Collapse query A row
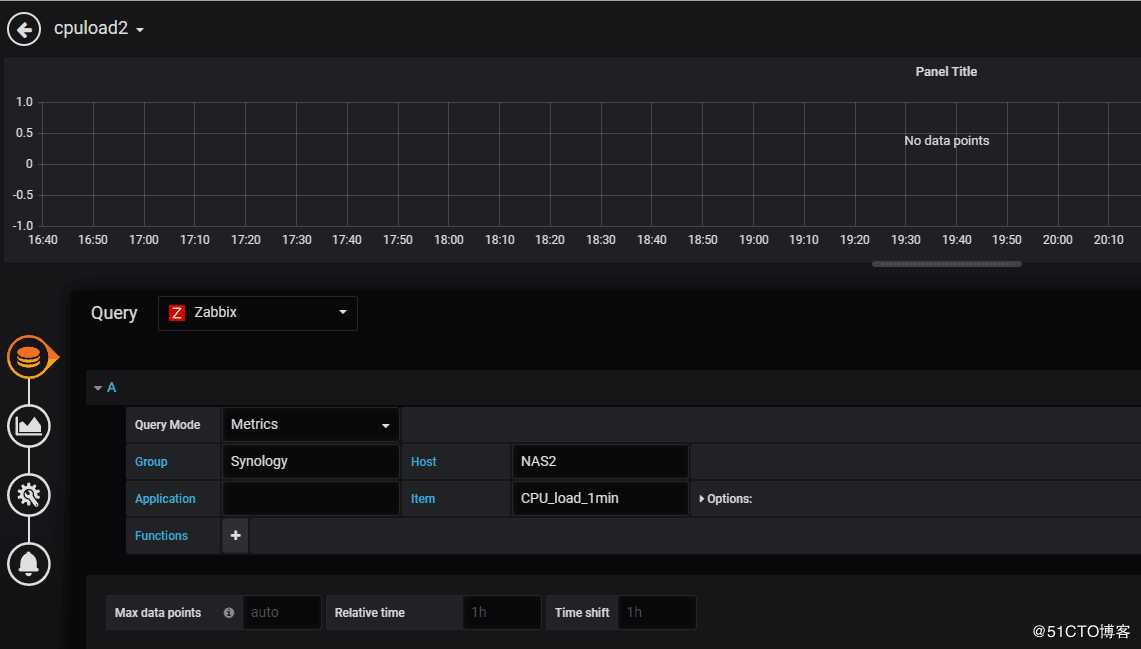This screenshot has width=1141, height=649. coord(98,388)
